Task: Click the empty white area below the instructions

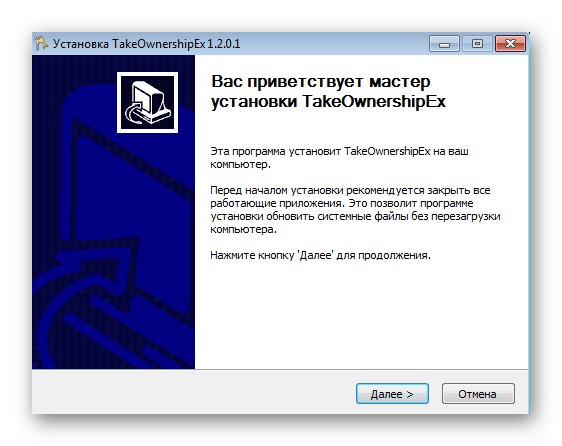Action: 361,315
